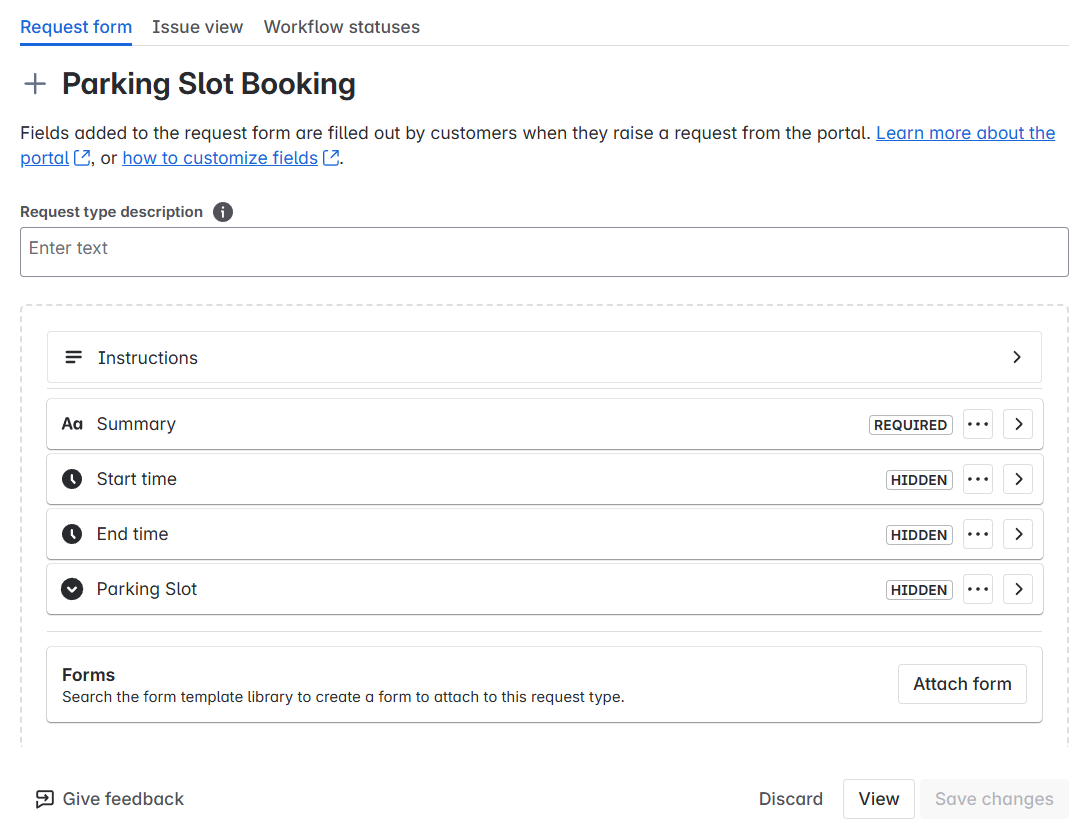Open more options for Summary field
Viewport: 1087px width, 837px height.
pos(977,424)
